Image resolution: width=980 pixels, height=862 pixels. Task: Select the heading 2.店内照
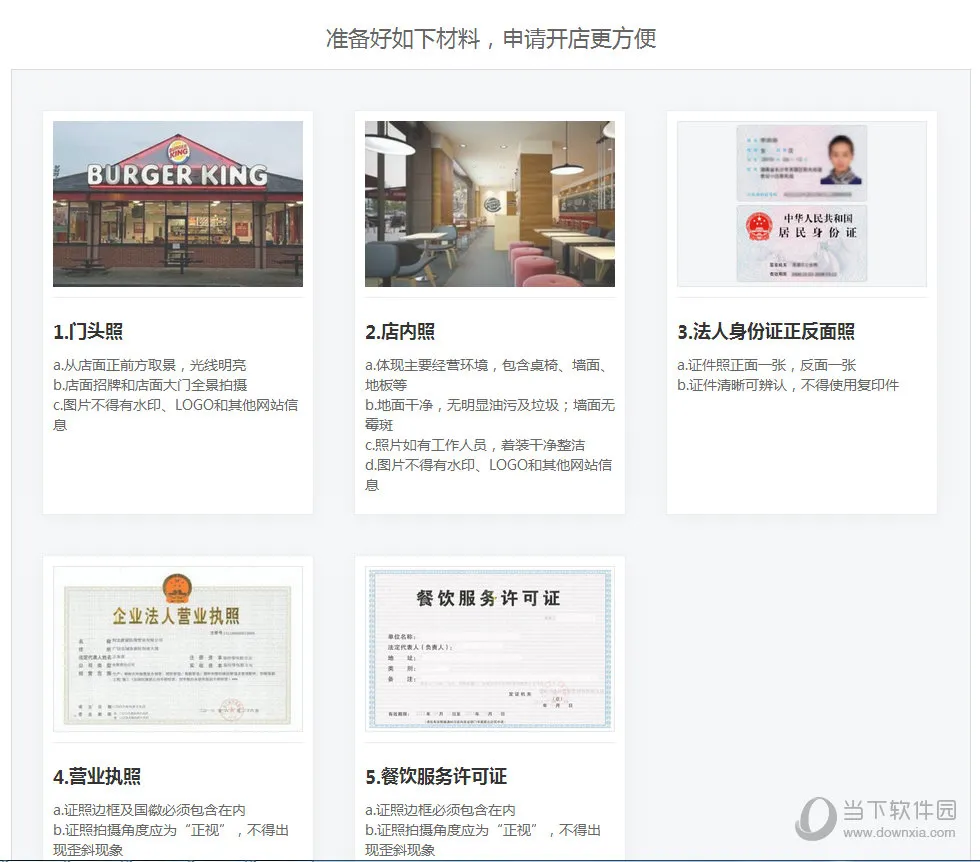(400, 331)
